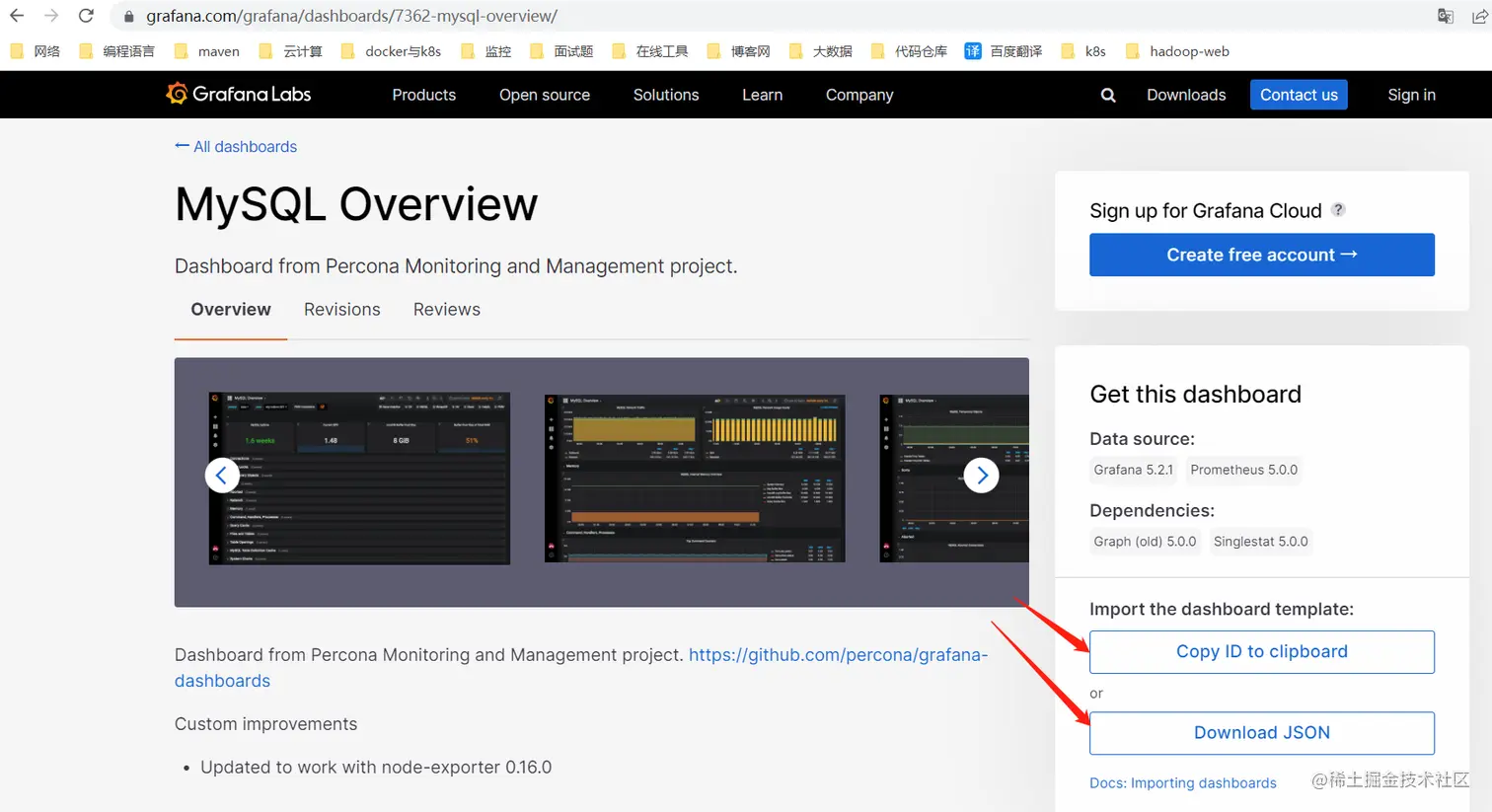The image size is (1492, 812).
Task: Open the docker与k8s bookmarks folder
Action: point(392,51)
